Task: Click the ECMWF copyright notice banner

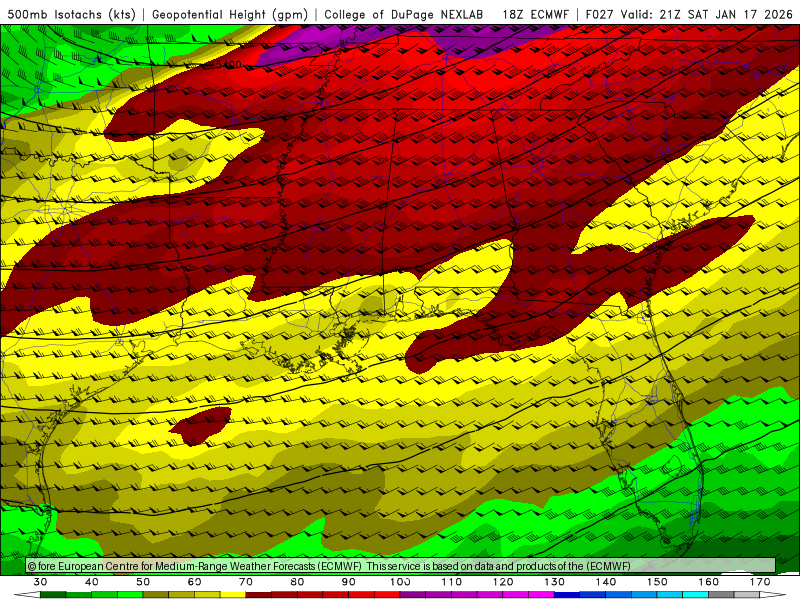Action: tap(401, 566)
